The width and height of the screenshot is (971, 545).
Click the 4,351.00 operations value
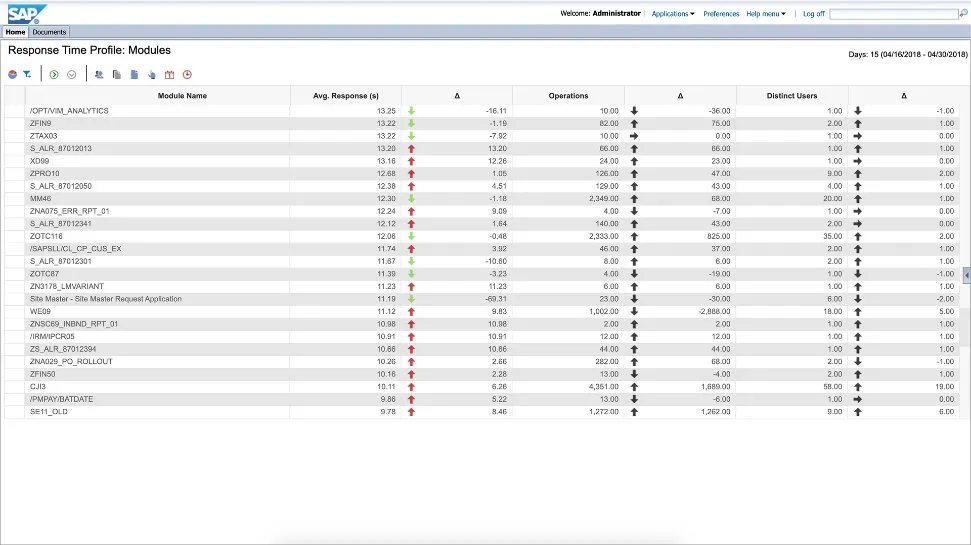(604, 386)
